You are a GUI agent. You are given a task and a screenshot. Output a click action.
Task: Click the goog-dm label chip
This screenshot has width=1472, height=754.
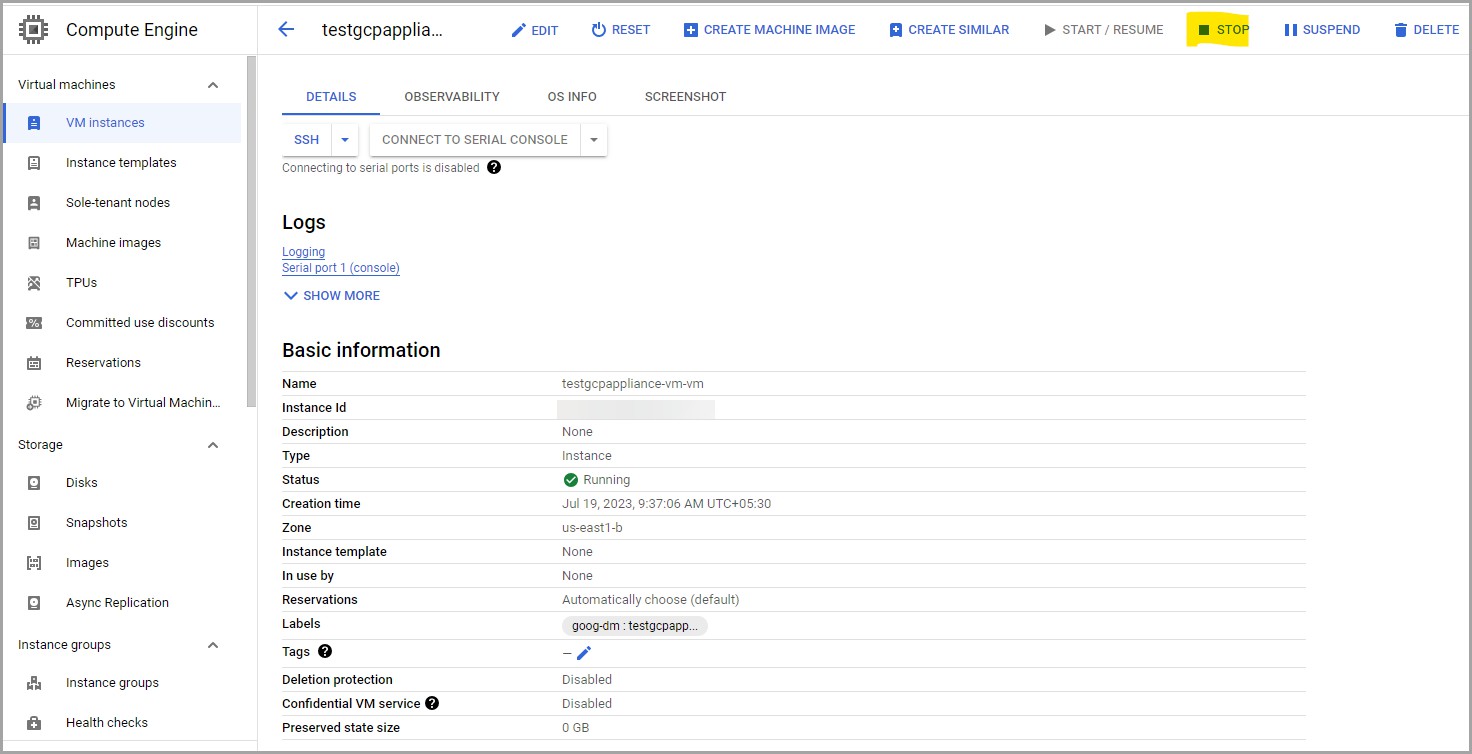(x=635, y=626)
